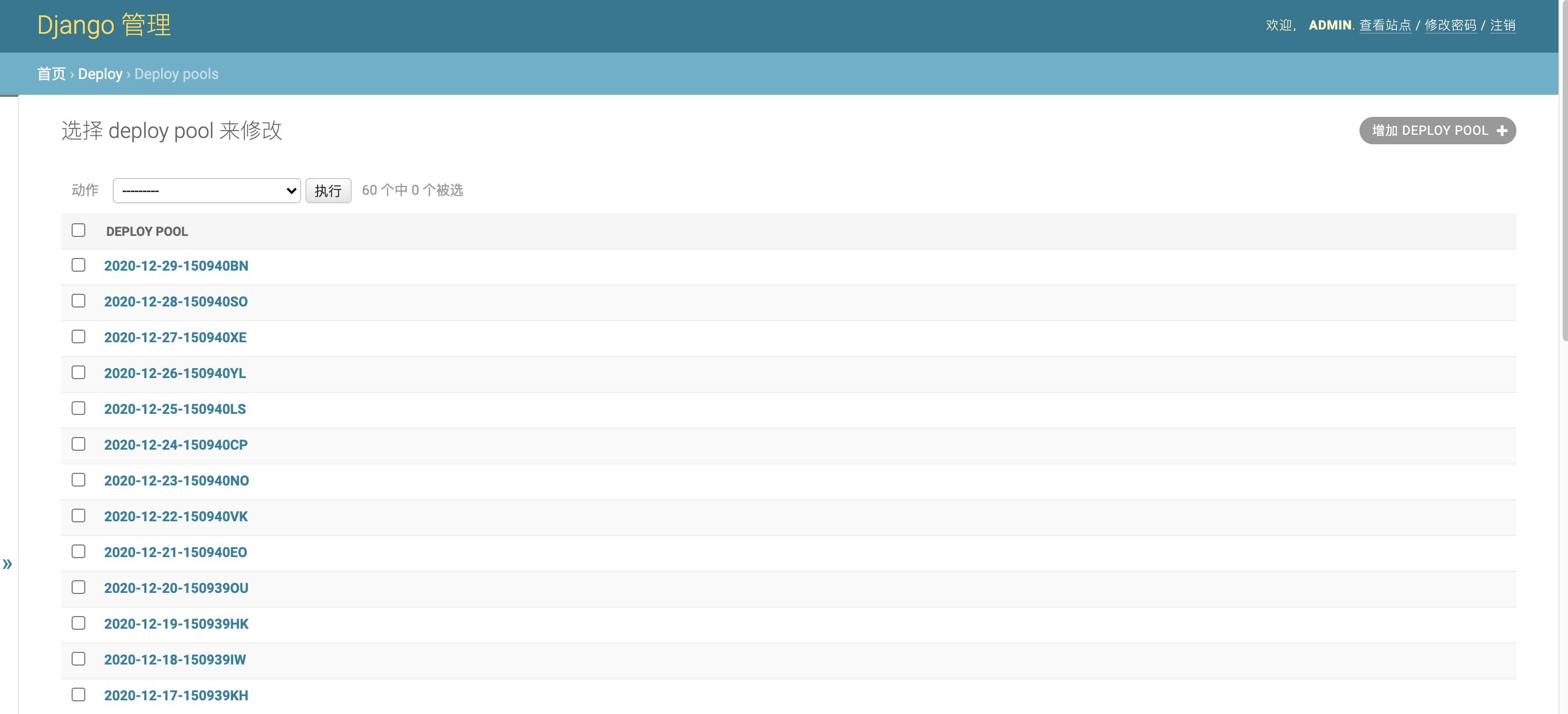Click the 选择 deploy pool 来修改 heading

click(x=172, y=131)
